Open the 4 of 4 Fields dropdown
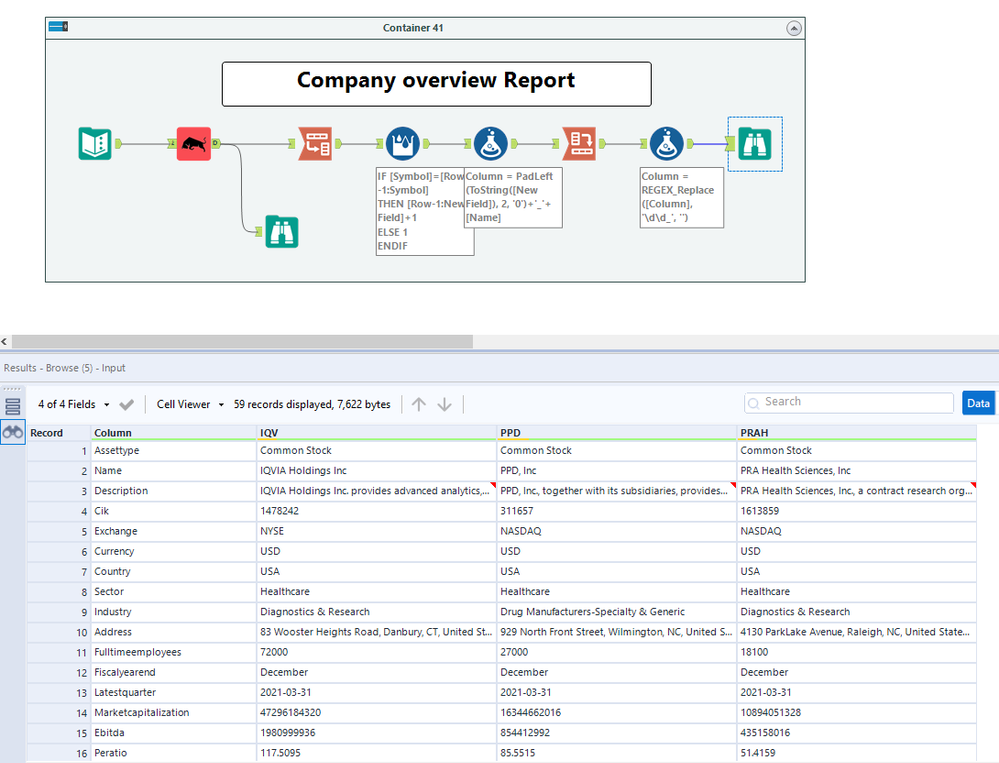 [x=74, y=404]
